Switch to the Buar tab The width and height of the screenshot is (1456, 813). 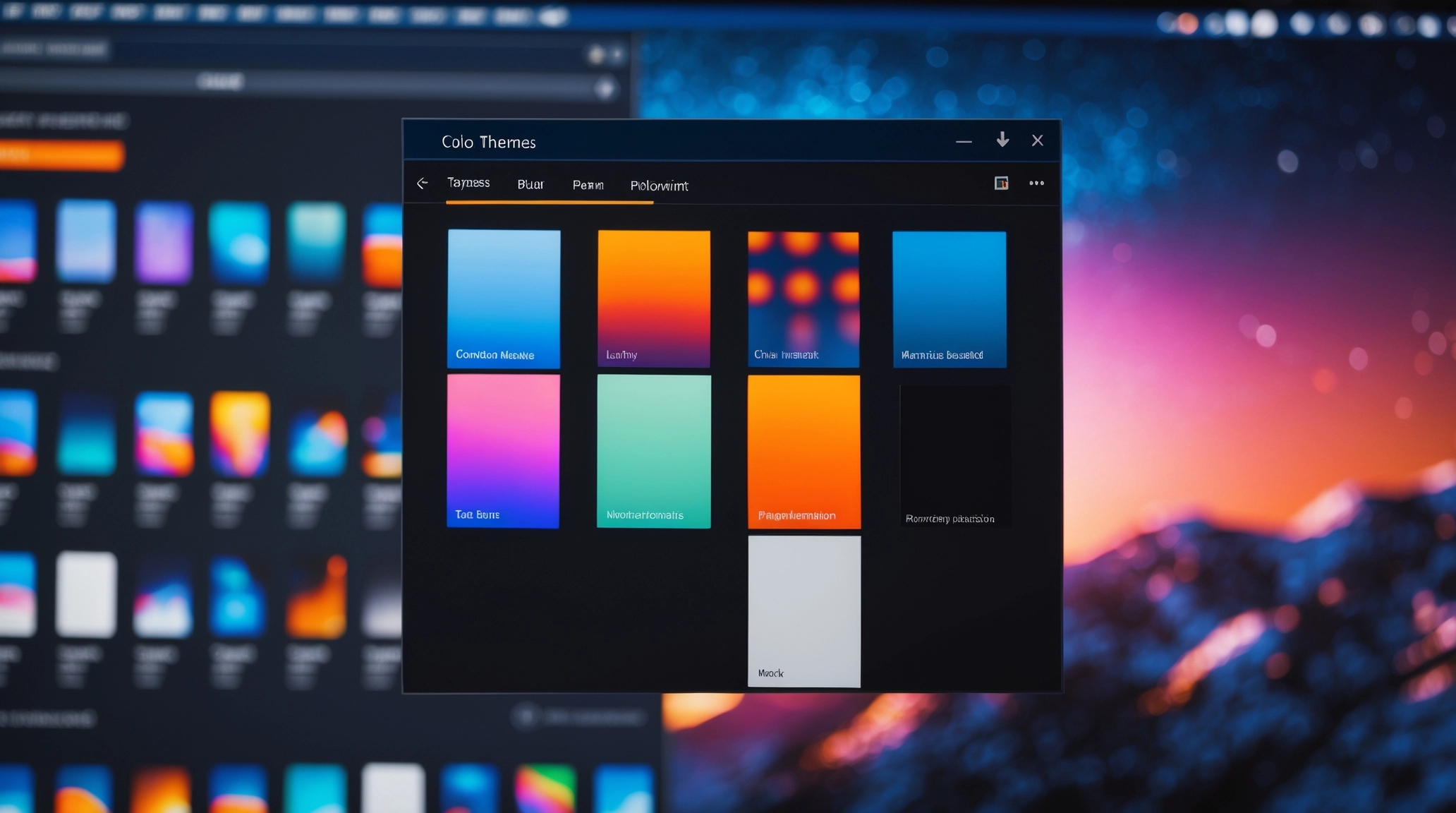coord(530,184)
